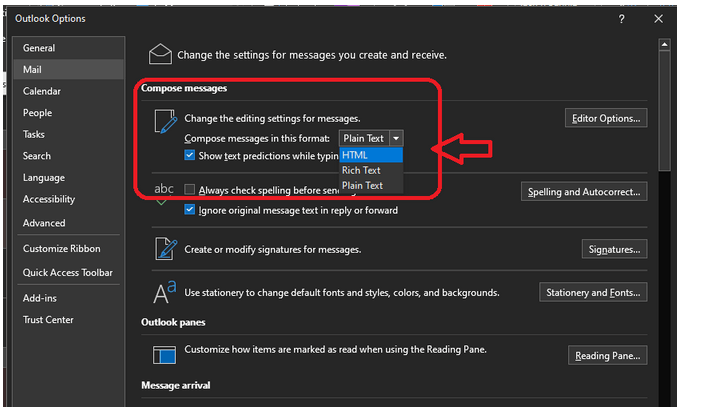Image resolution: width=701 pixels, height=412 pixels.
Task: Click the vertical scrollbar thumb
Action: 664,111
